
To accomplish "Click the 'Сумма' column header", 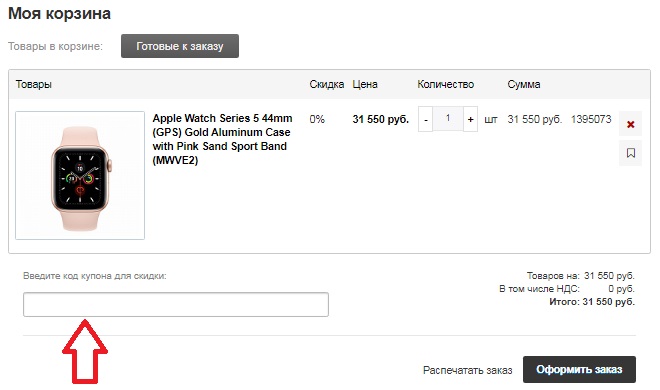I will [524, 84].
